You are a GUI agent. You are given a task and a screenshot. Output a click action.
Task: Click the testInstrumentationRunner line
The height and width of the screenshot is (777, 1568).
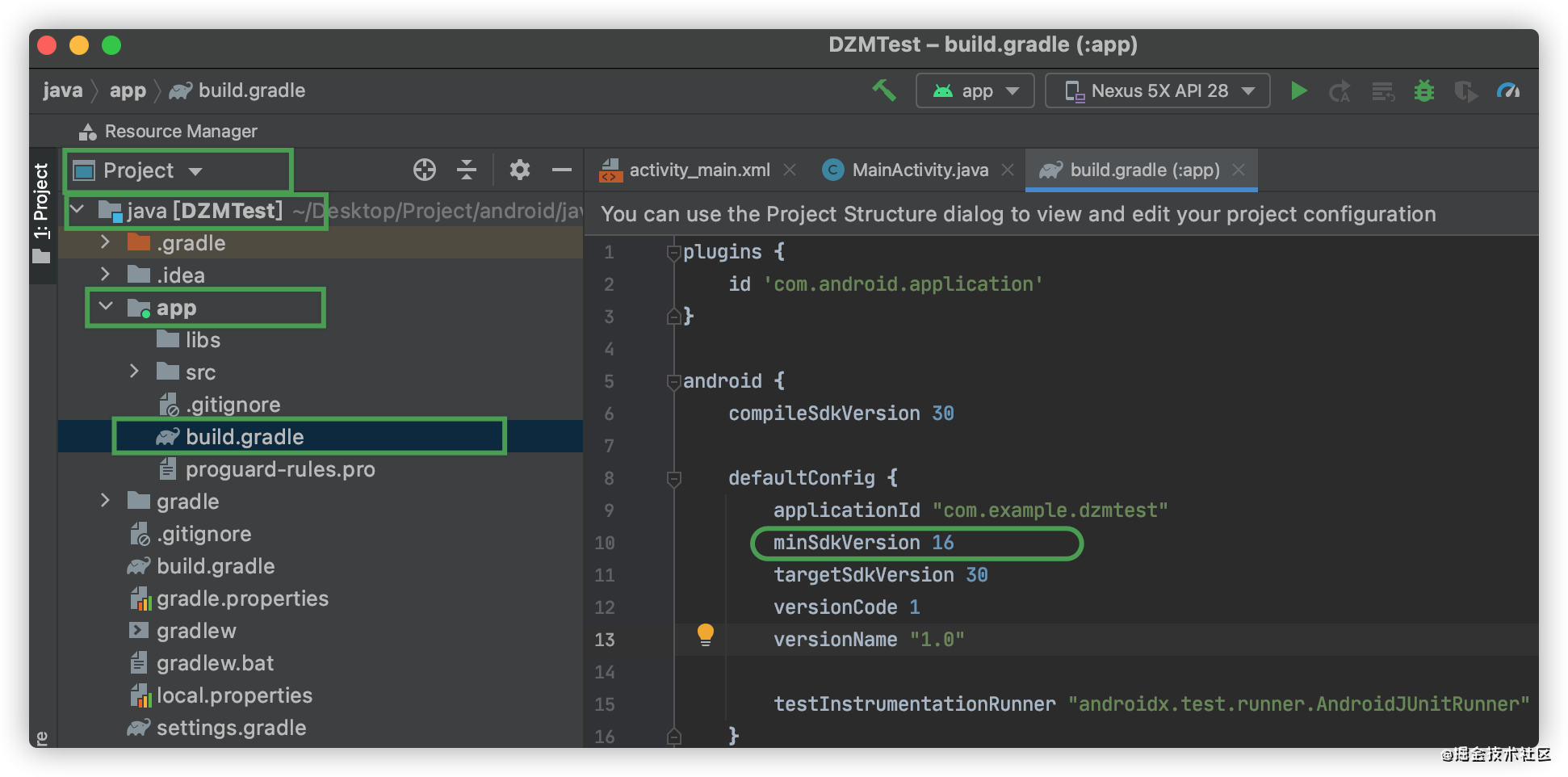[x=1151, y=704]
